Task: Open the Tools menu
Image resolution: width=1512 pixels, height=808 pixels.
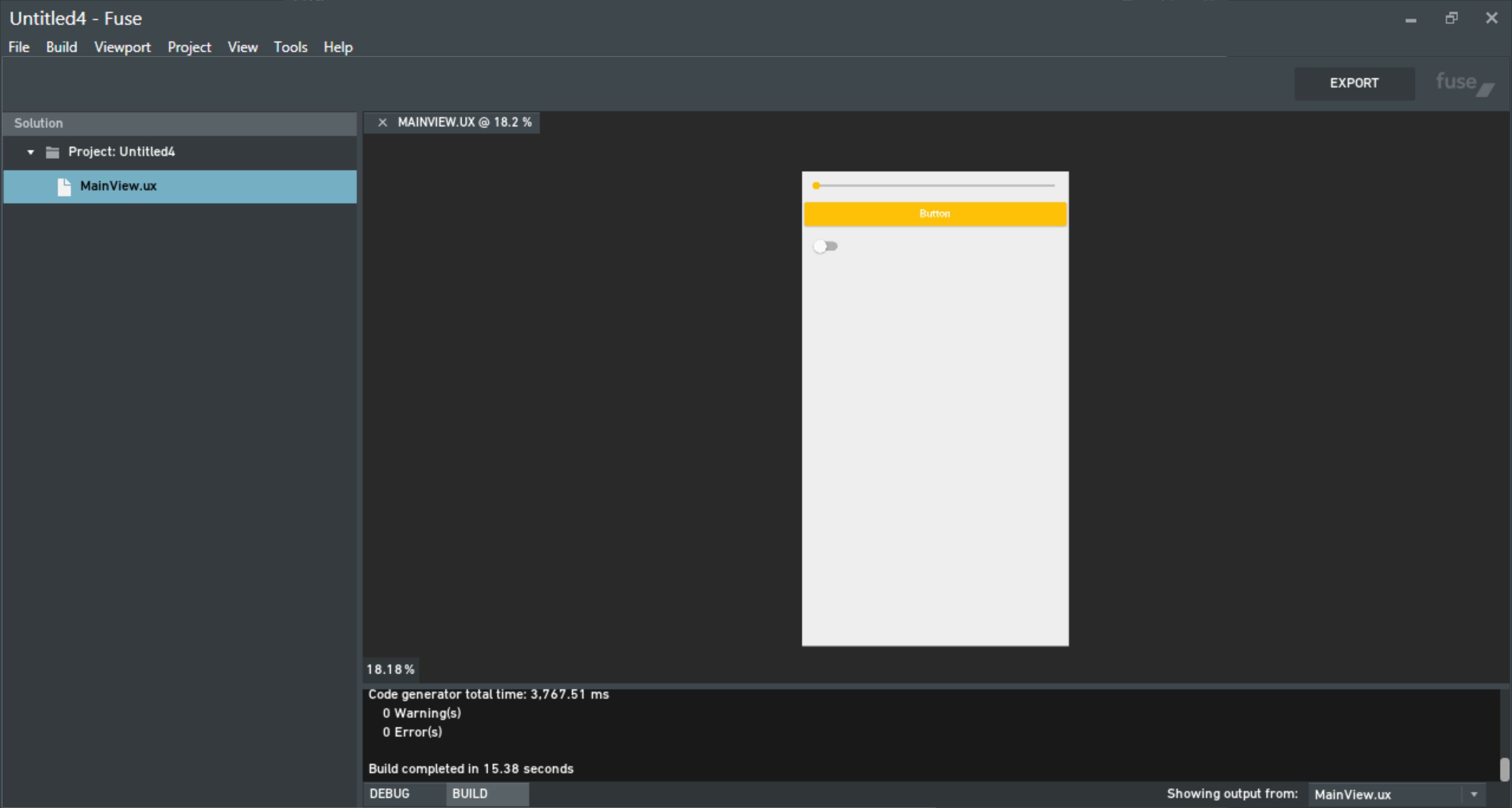Action: 290,47
